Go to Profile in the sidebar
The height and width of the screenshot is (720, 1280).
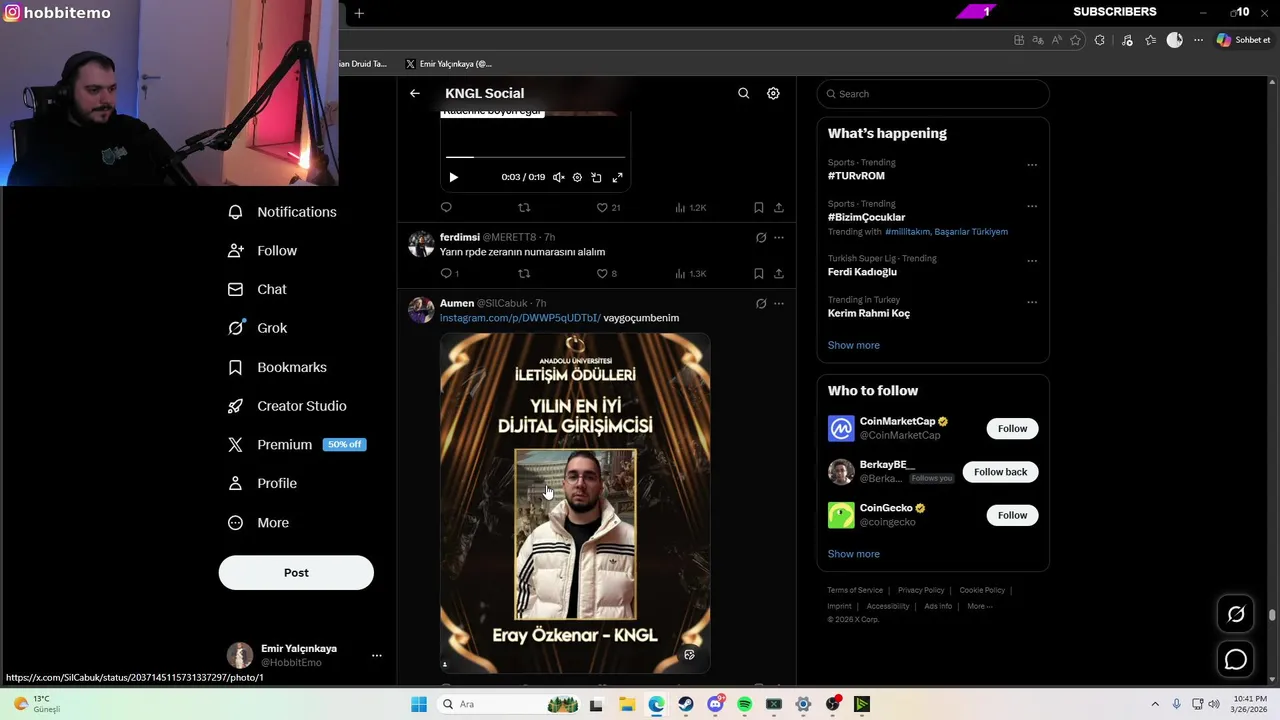pyautogui.click(x=264, y=483)
